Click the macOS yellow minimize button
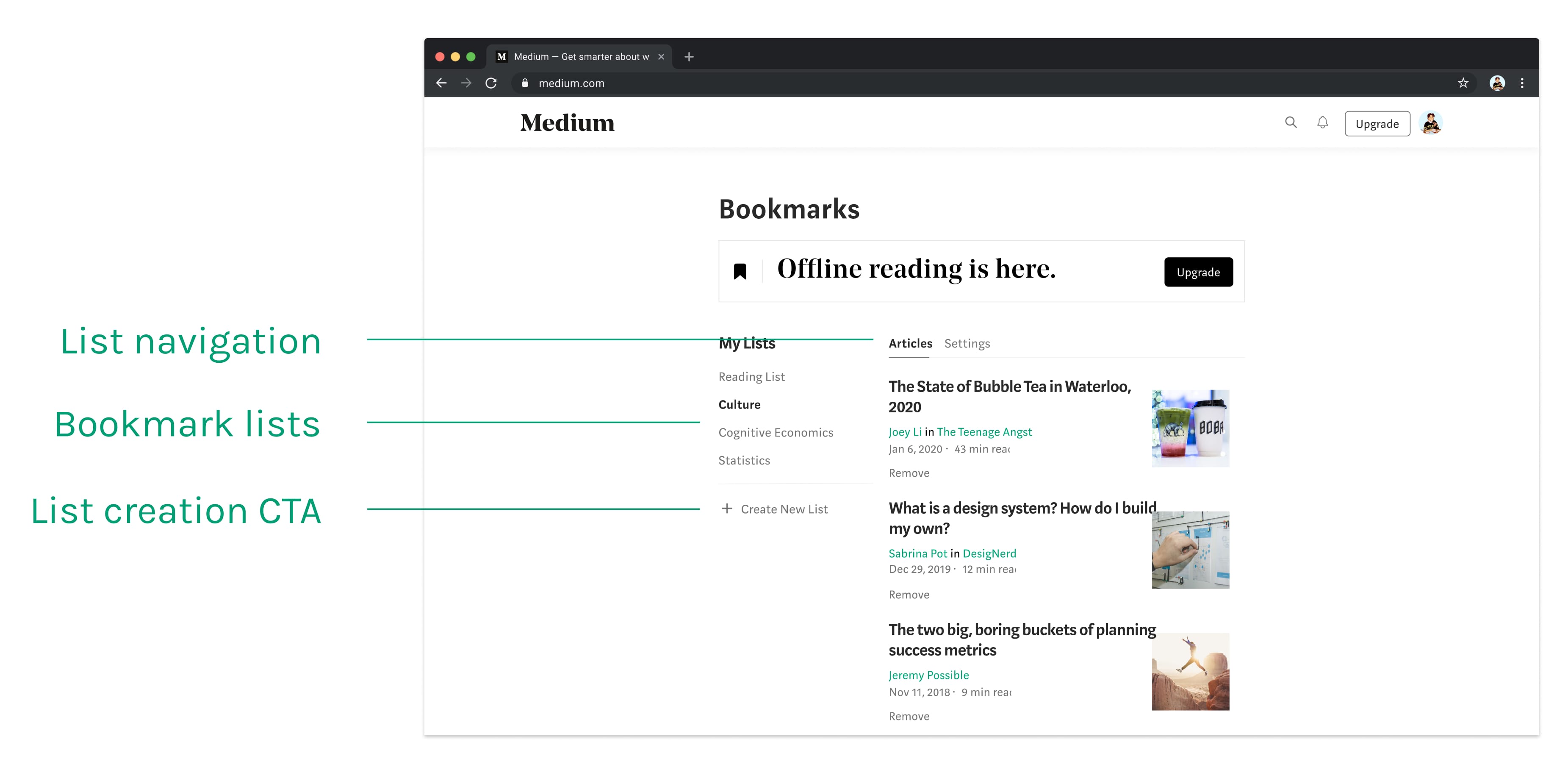This screenshot has width=1568, height=773. 455,57
